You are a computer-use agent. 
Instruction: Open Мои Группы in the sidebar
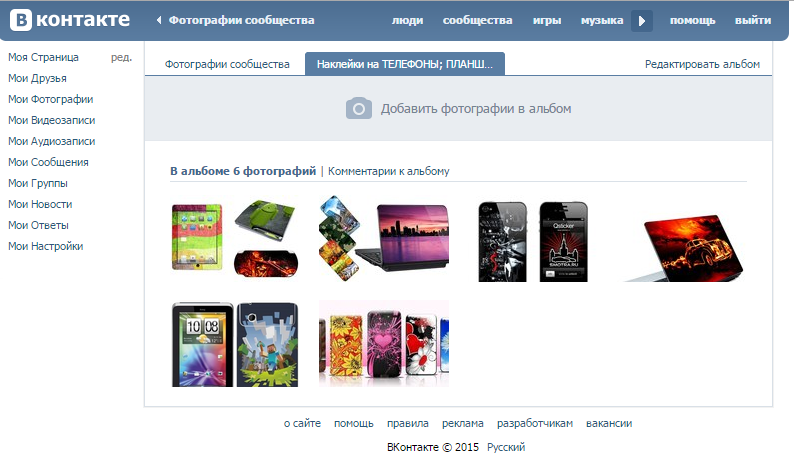tap(38, 183)
